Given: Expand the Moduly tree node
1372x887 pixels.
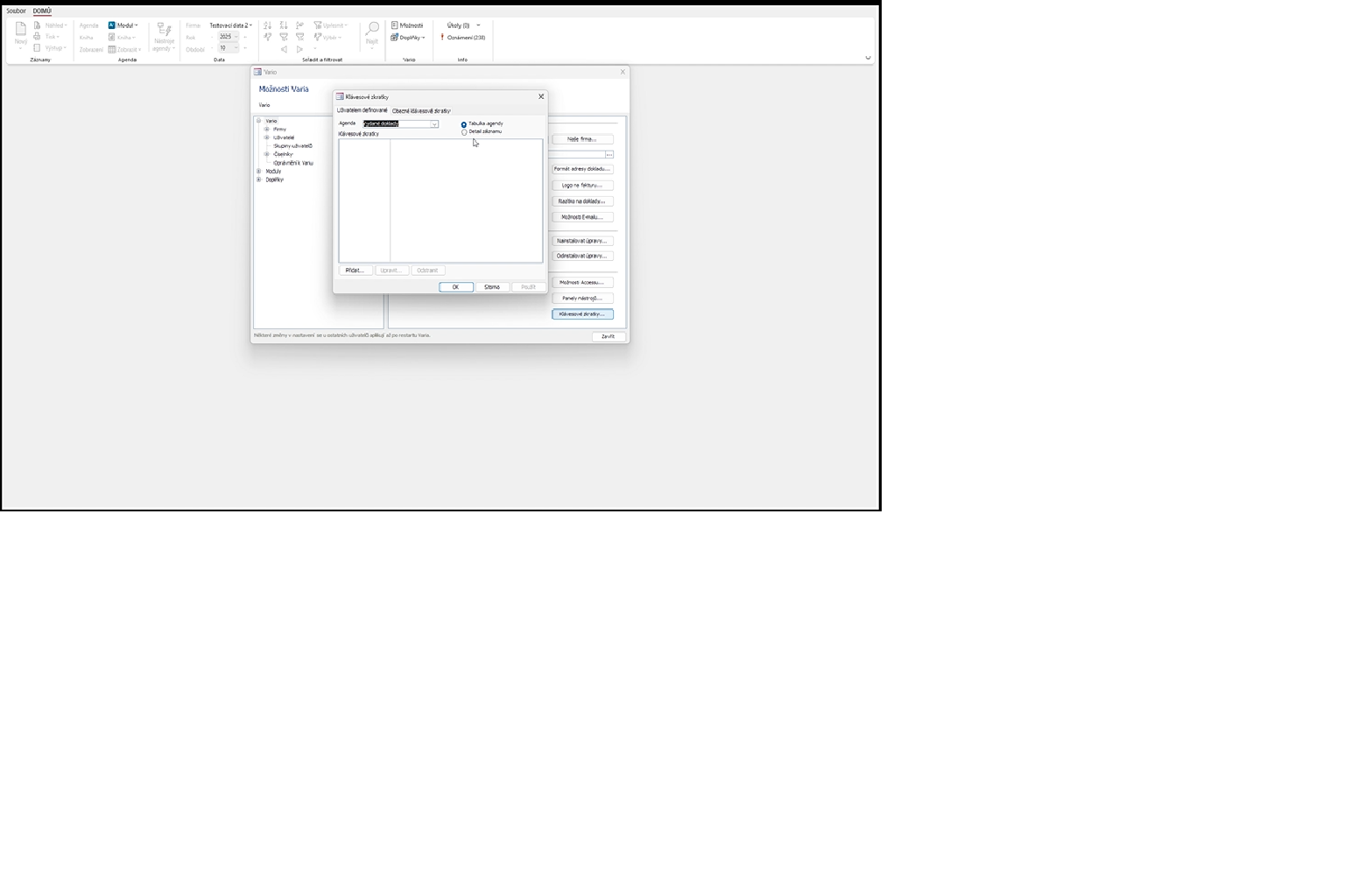Looking at the screenshot, I should pos(258,172).
